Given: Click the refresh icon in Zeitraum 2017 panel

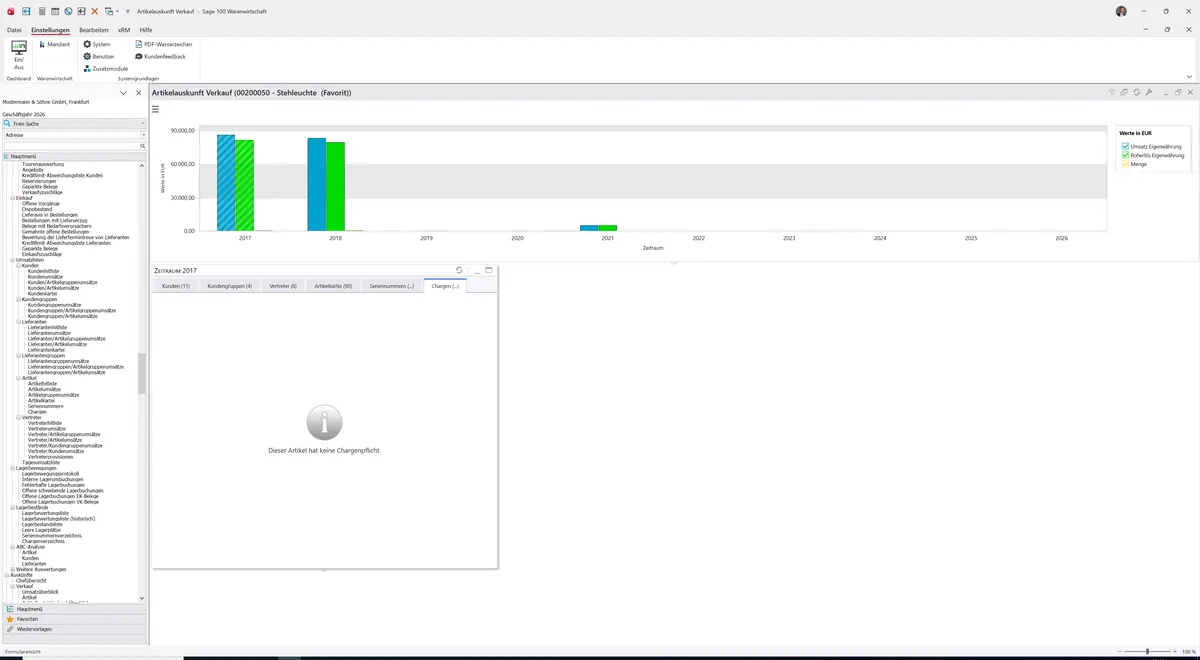Looking at the screenshot, I should coord(459,270).
